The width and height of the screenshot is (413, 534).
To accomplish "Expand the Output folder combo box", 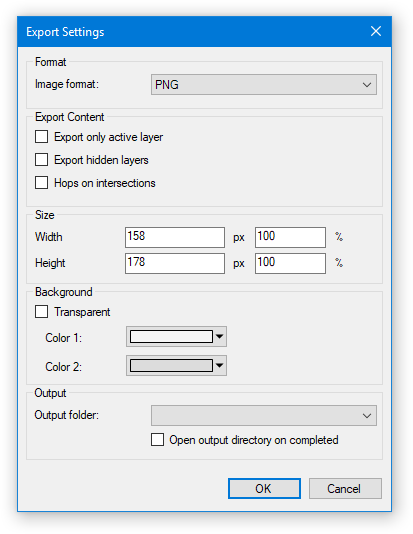I will [264, 415].
